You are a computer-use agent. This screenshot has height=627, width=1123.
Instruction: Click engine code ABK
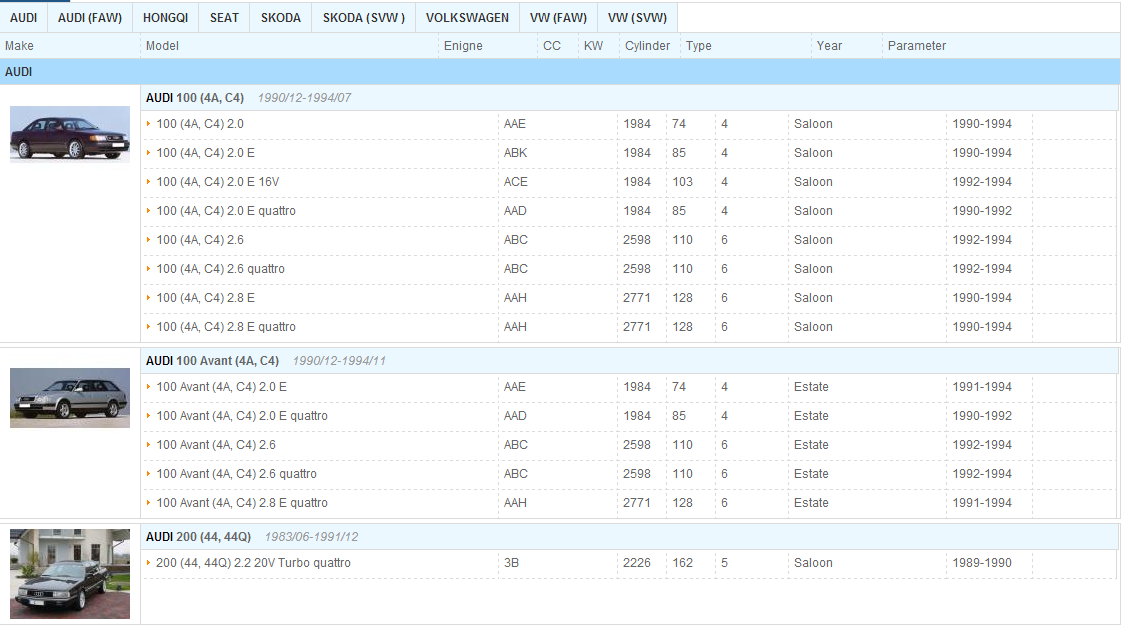click(516, 153)
